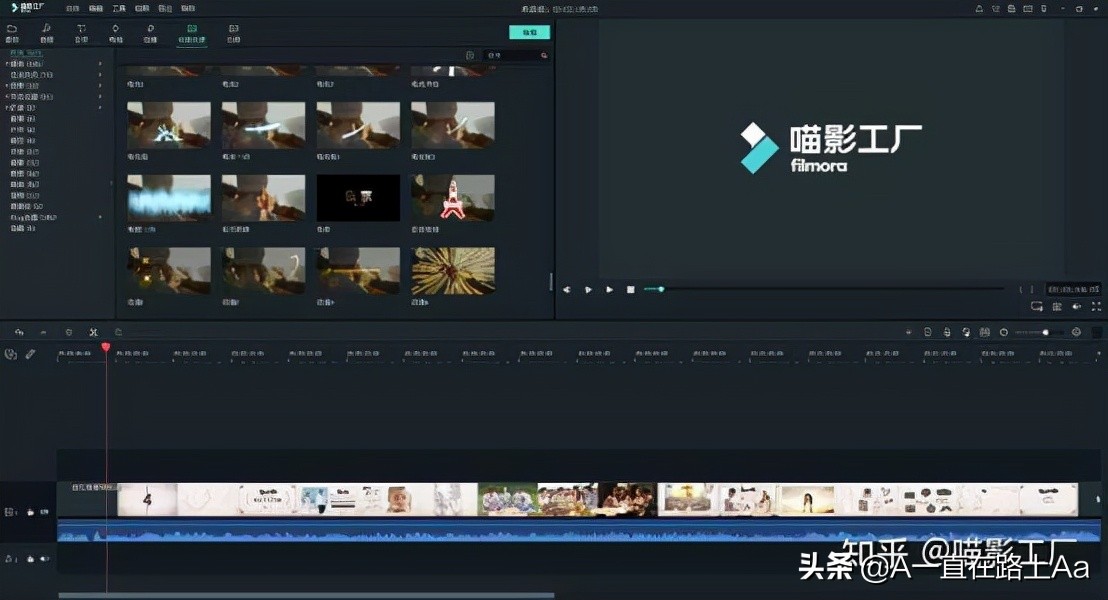Switch to the Transitions tab
Image resolution: width=1108 pixels, height=600 pixels.
point(116,33)
